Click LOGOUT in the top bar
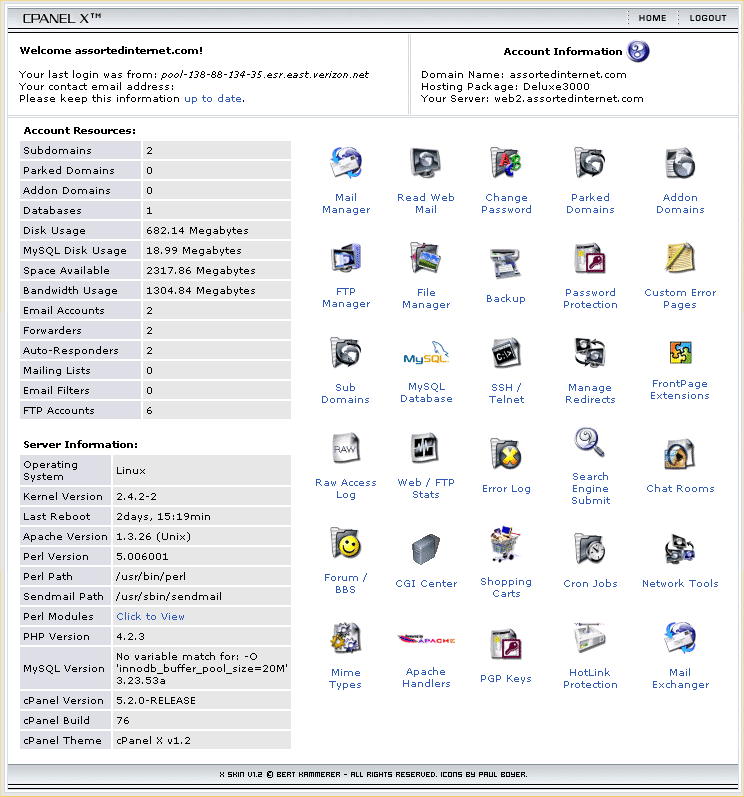The width and height of the screenshot is (744, 797). (708, 18)
